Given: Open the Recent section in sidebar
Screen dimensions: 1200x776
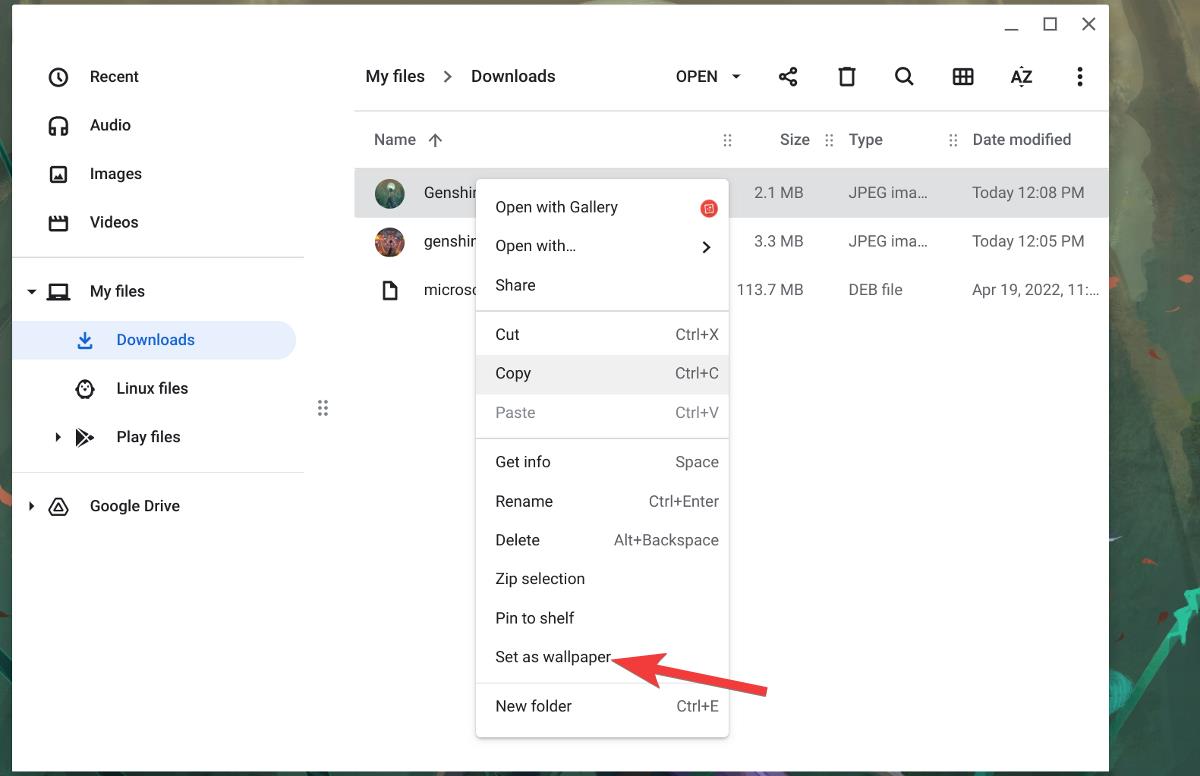Looking at the screenshot, I should tap(113, 76).
